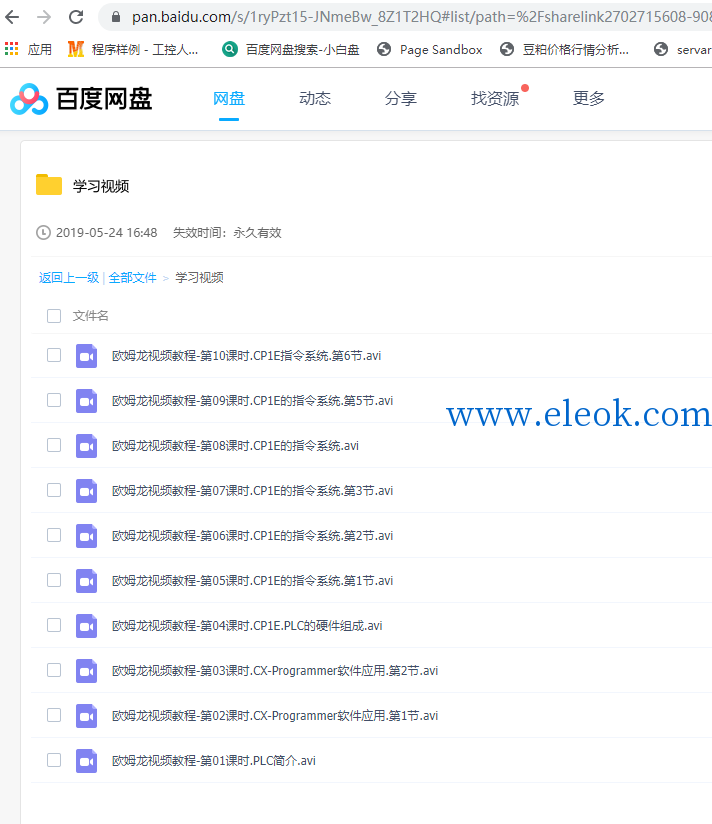Open 第03课时.CX-Programmer软件应用.第2节.avi

275,671
